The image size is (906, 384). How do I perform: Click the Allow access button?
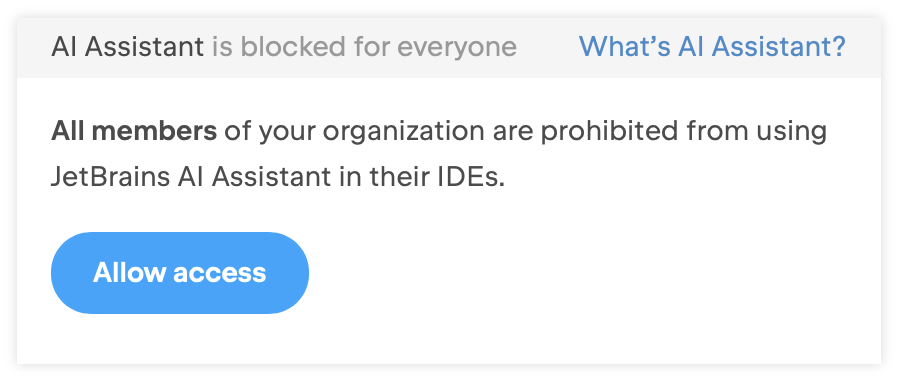180,273
